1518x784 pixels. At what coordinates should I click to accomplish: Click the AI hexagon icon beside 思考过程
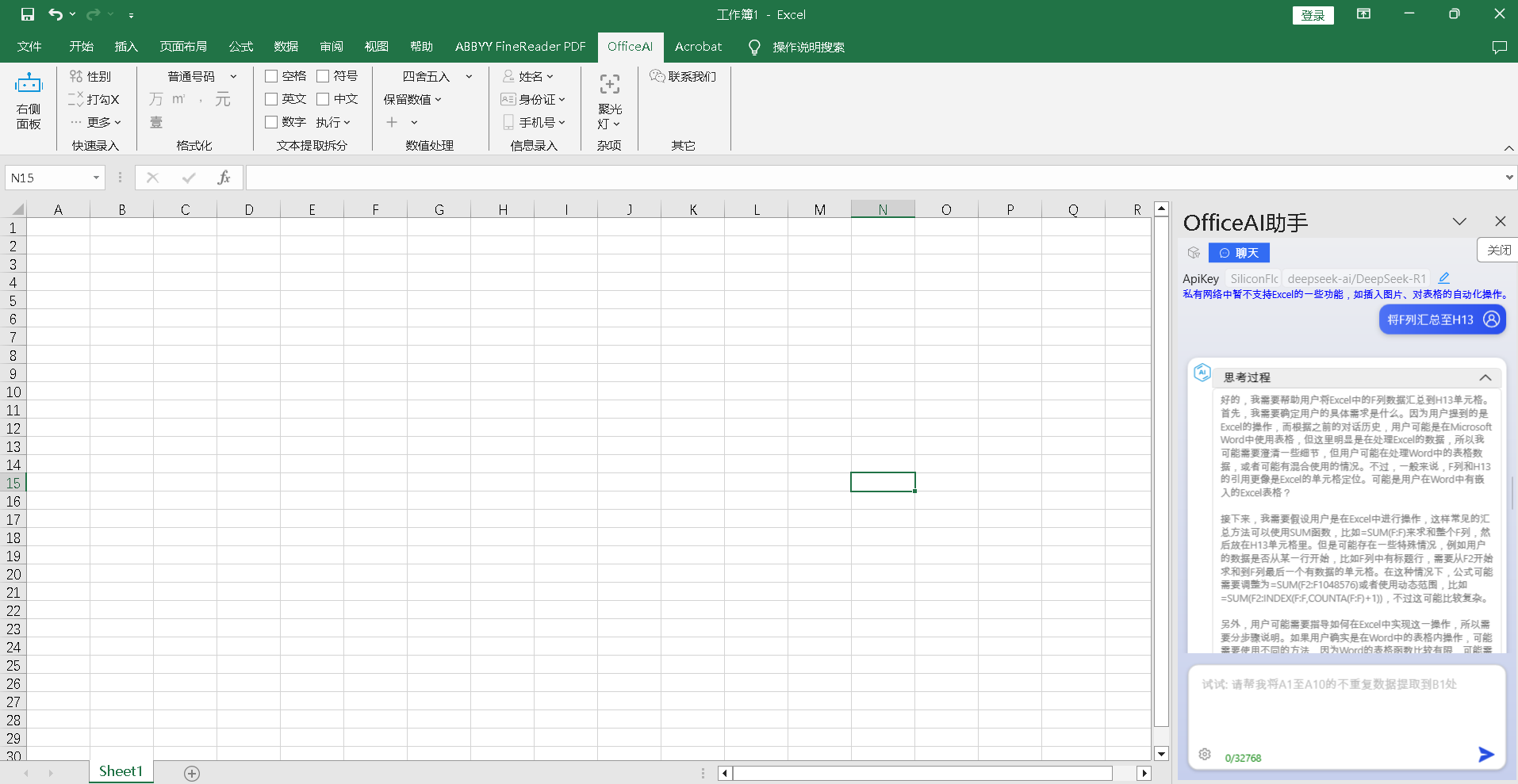pyautogui.click(x=1202, y=372)
